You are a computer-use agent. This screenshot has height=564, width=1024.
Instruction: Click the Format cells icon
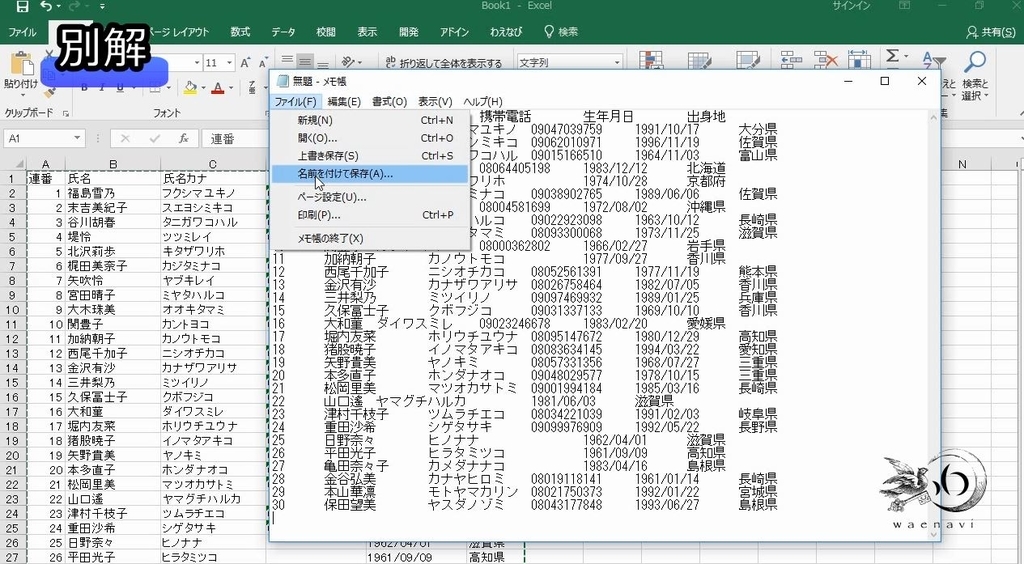click(859, 60)
